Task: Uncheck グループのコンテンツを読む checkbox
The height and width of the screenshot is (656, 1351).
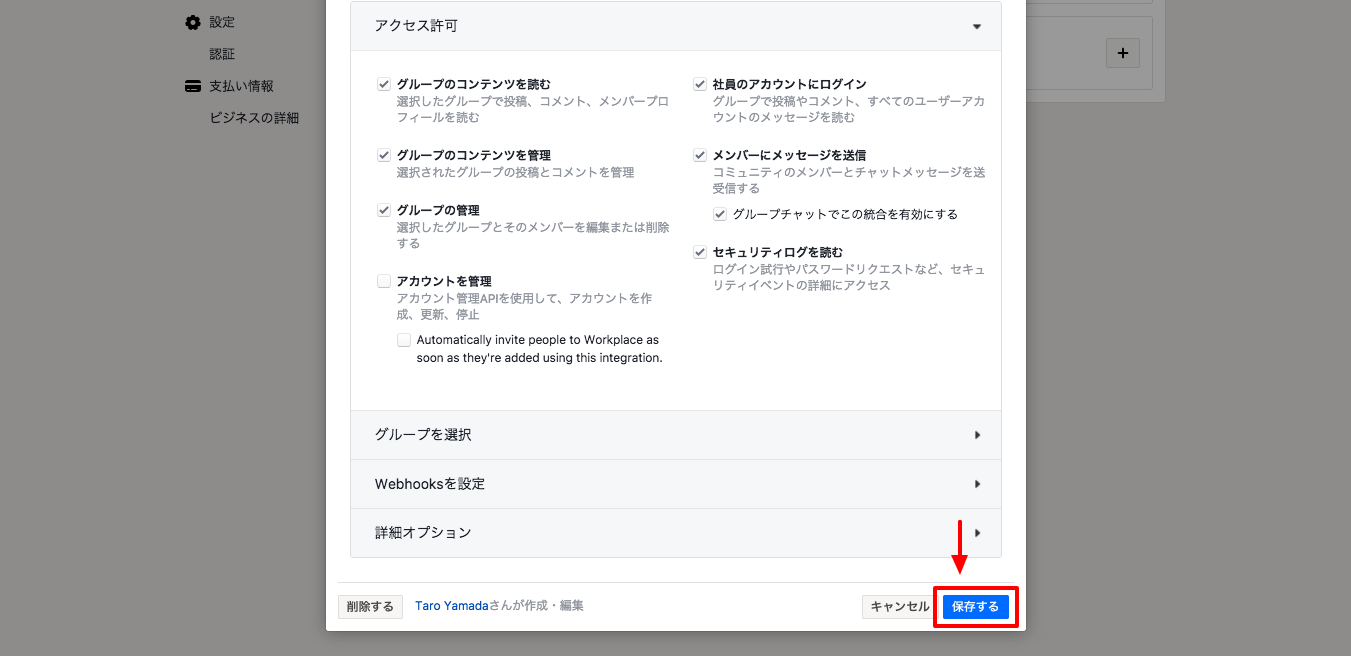Action: 384,85
